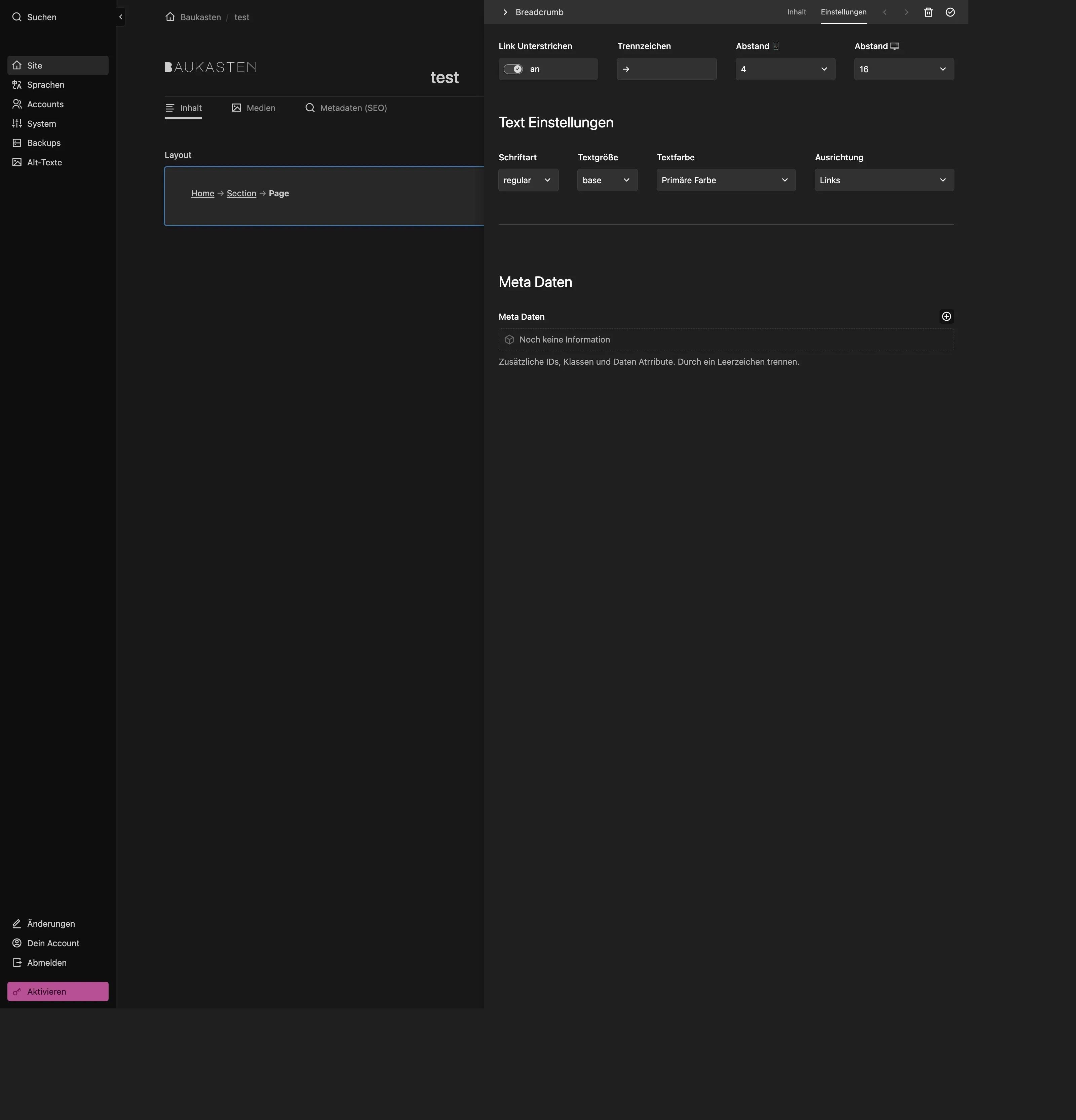Toggle Link Unterstrichen off
This screenshot has height=1120, width=1076.
(513, 69)
